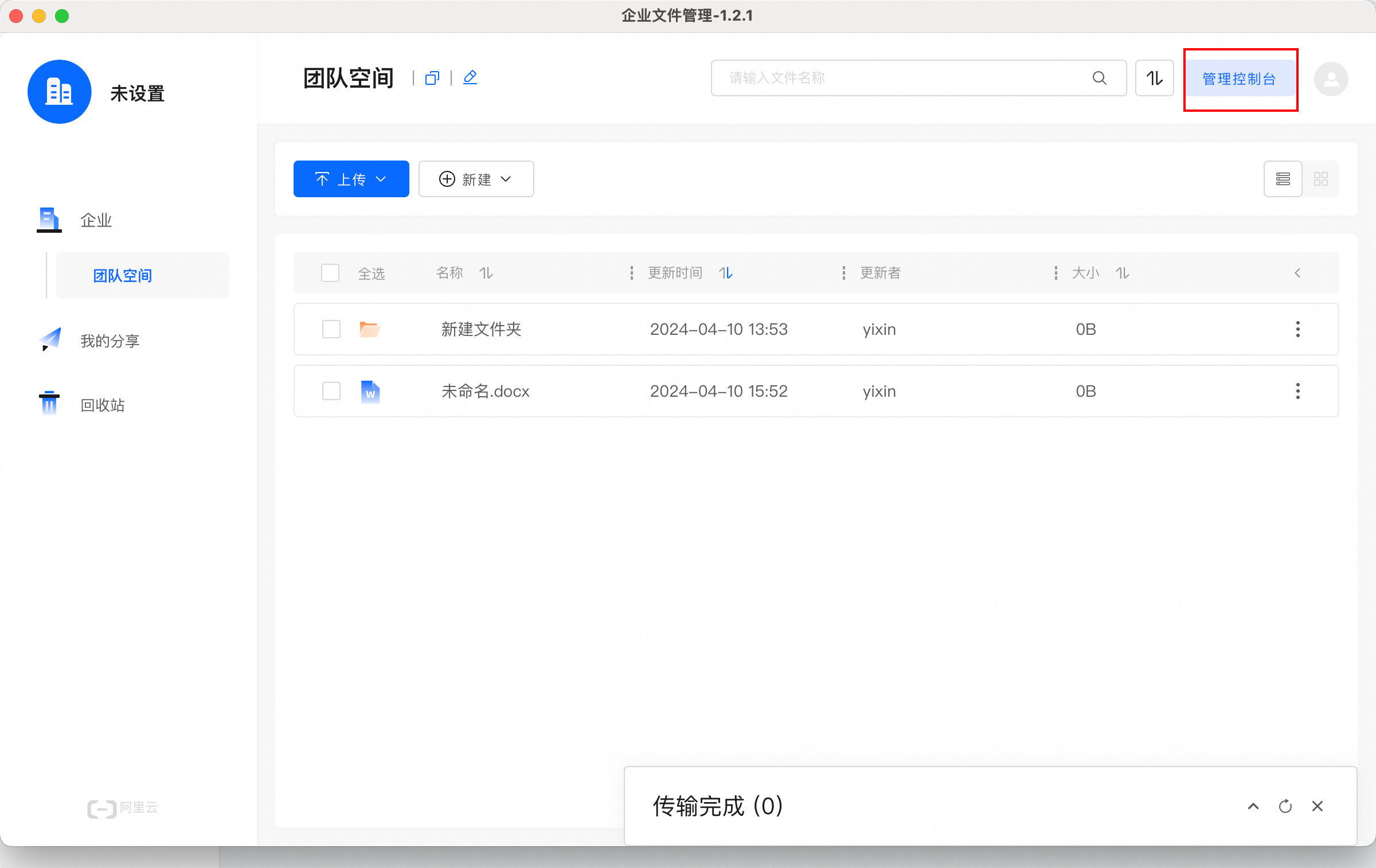Click the 管理控制台 button
The height and width of the screenshot is (868, 1376).
click(x=1239, y=79)
